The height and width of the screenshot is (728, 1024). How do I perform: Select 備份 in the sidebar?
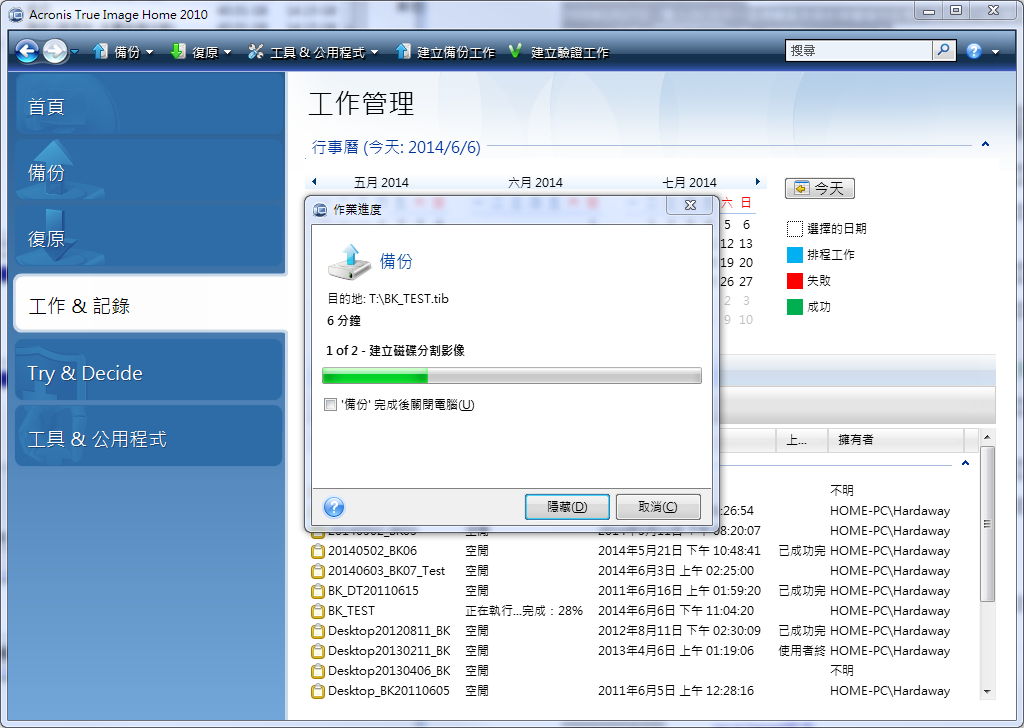[x=150, y=171]
